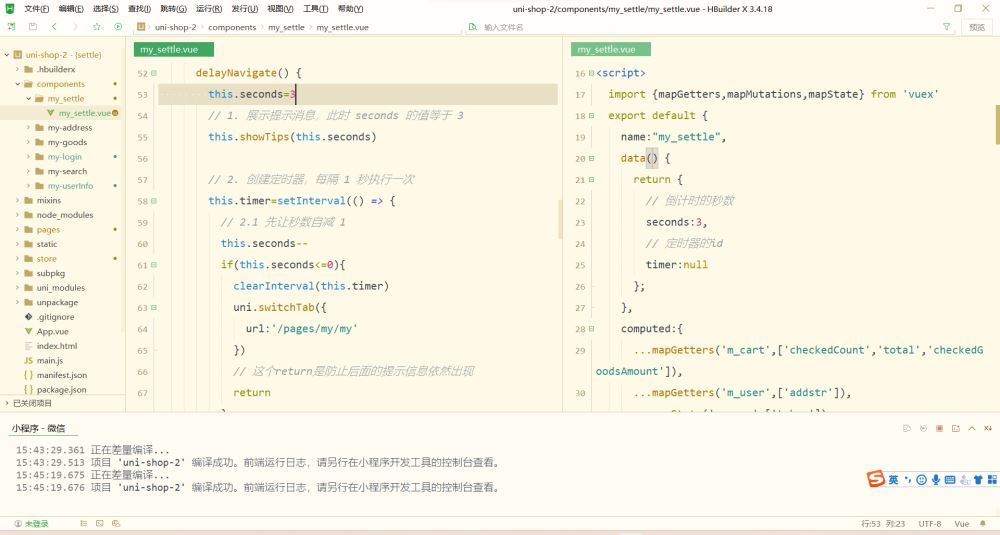
Task: Click the notification bell in status bar
Action: (x=982, y=524)
